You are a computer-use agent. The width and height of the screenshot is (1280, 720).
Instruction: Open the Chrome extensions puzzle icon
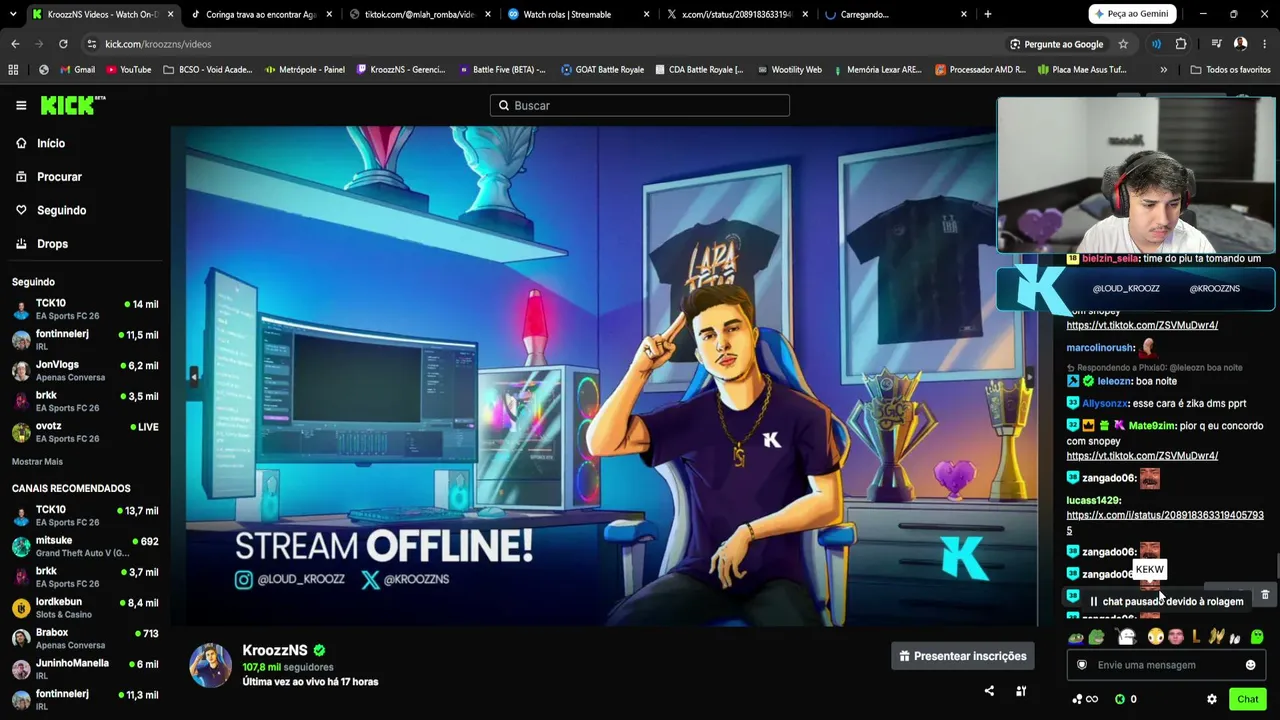pyautogui.click(x=1181, y=44)
